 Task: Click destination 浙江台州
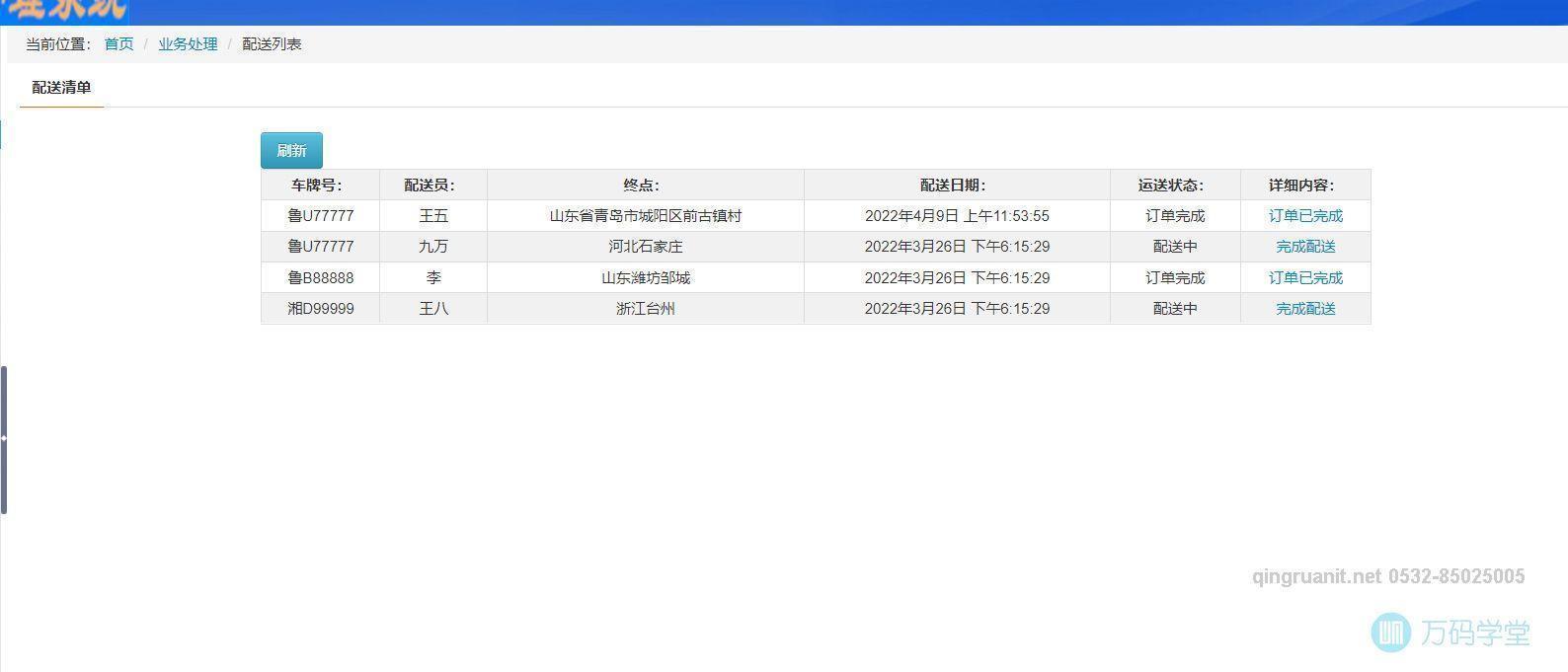click(645, 309)
